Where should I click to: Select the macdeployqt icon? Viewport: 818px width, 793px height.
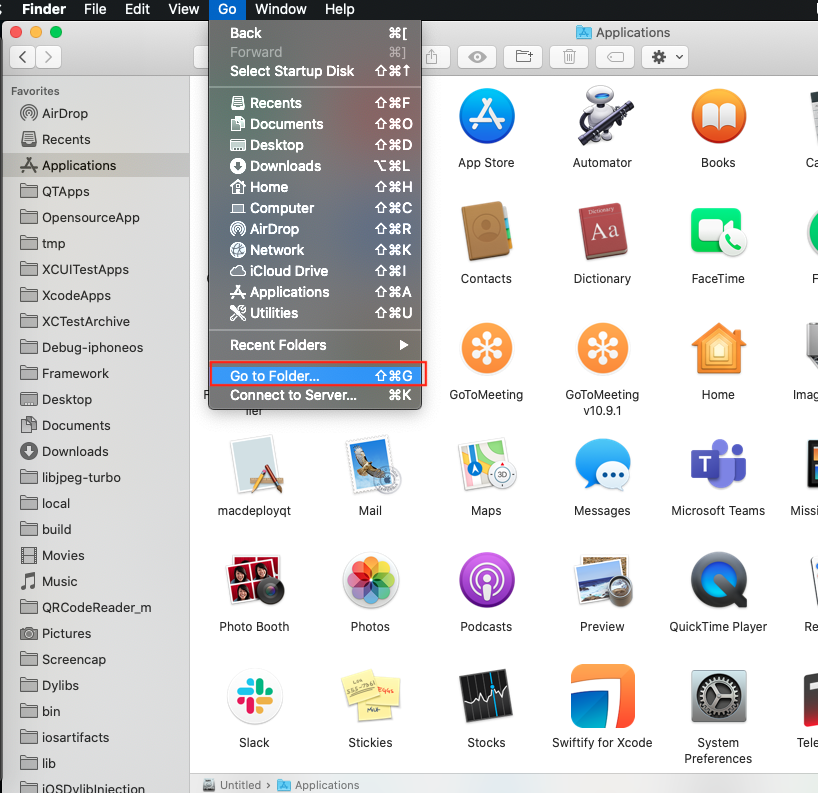tap(255, 464)
